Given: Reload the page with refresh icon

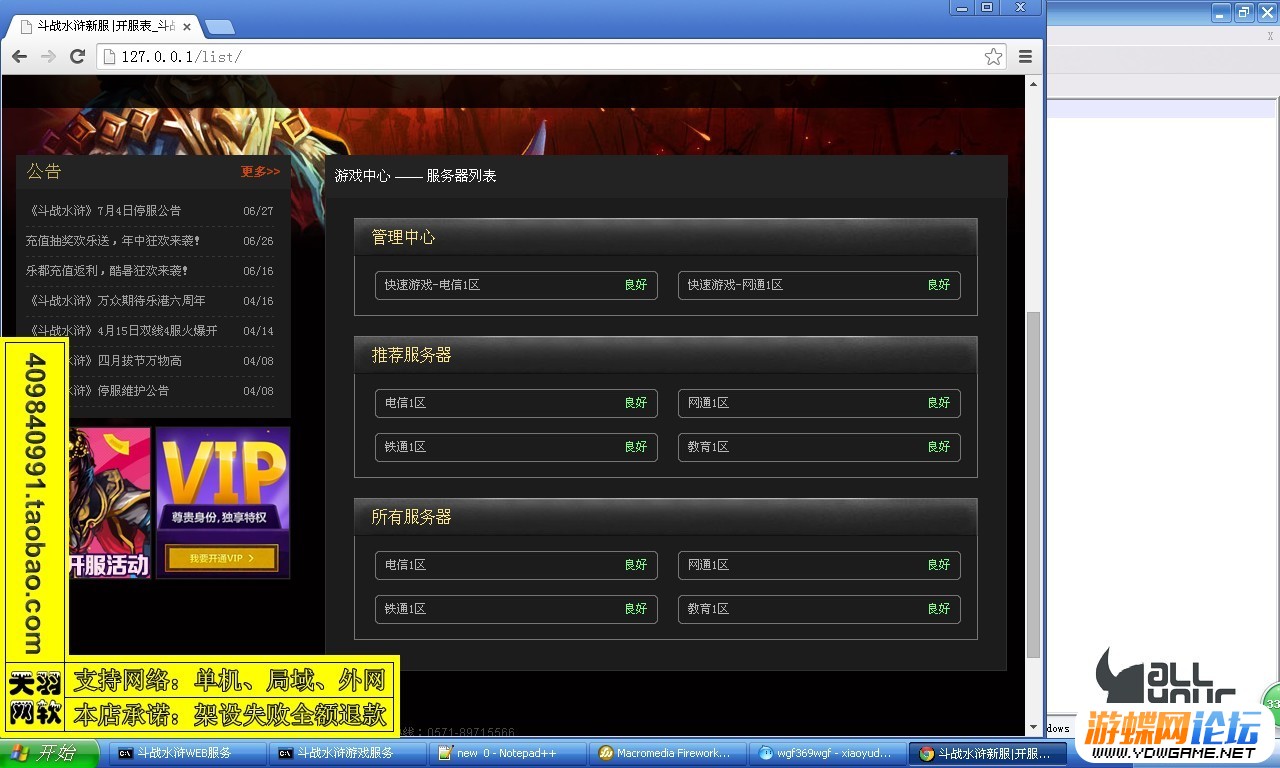Looking at the screenshot, I should pyautogui.click(x=77, y=57).
